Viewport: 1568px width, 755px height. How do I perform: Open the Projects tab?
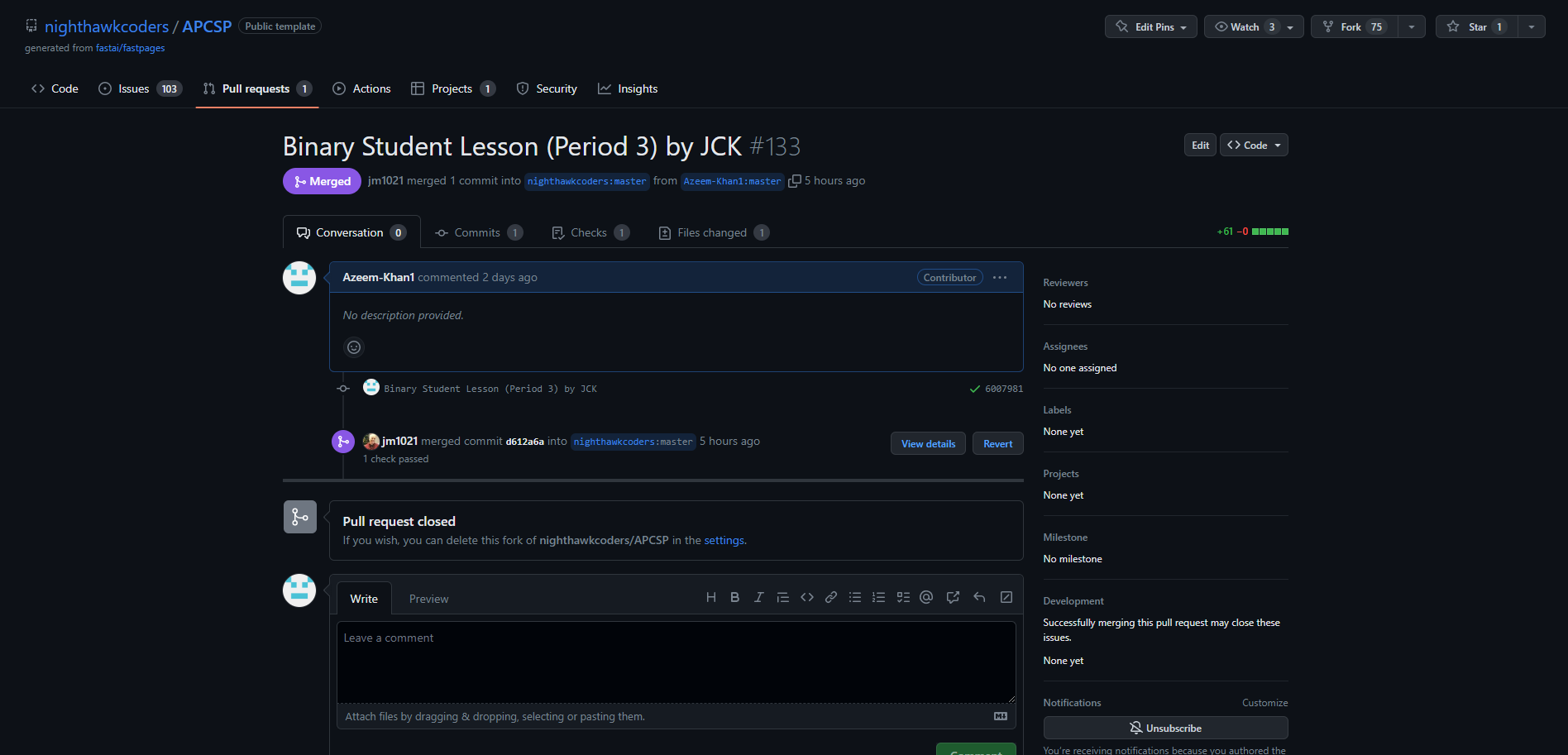point(453,88)
